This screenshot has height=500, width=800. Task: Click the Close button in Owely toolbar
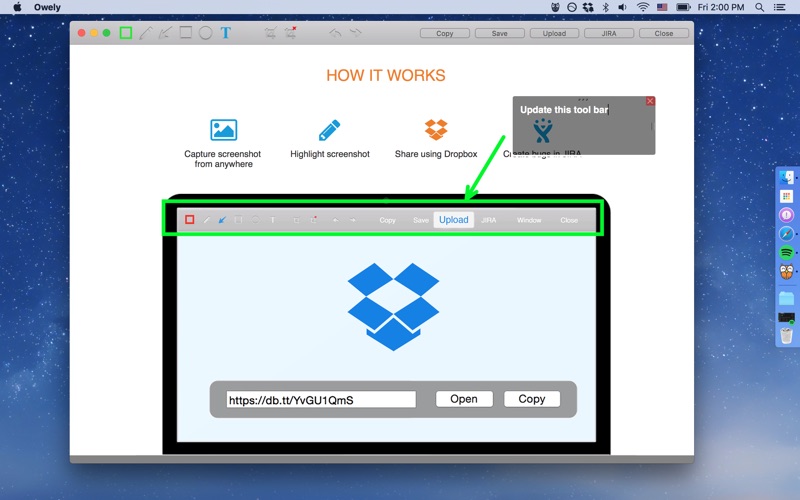pos(664,33)
